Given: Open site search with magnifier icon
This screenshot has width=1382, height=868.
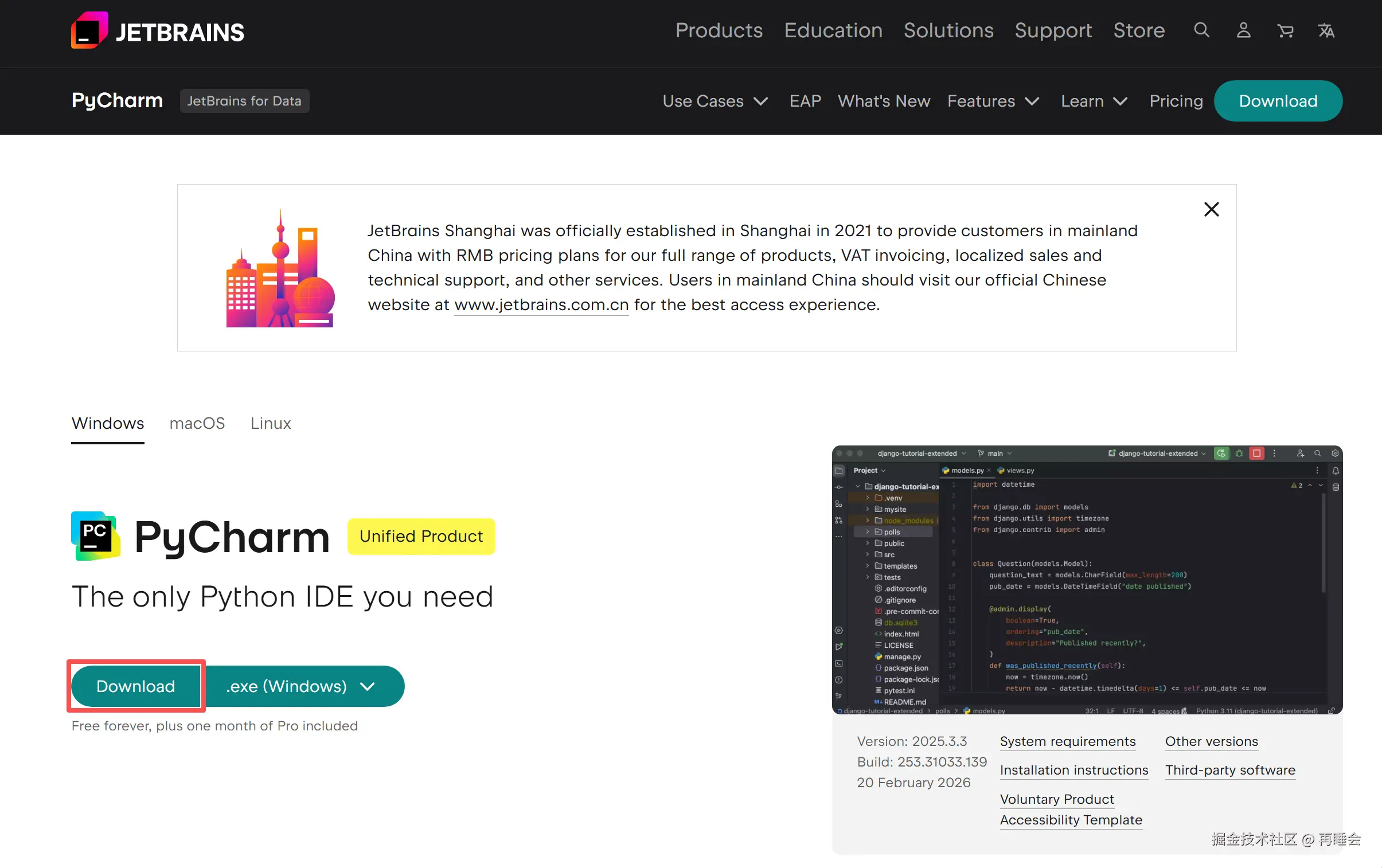Looking at the screenshot, I should pyautogui.click(x=1201, y=30).
